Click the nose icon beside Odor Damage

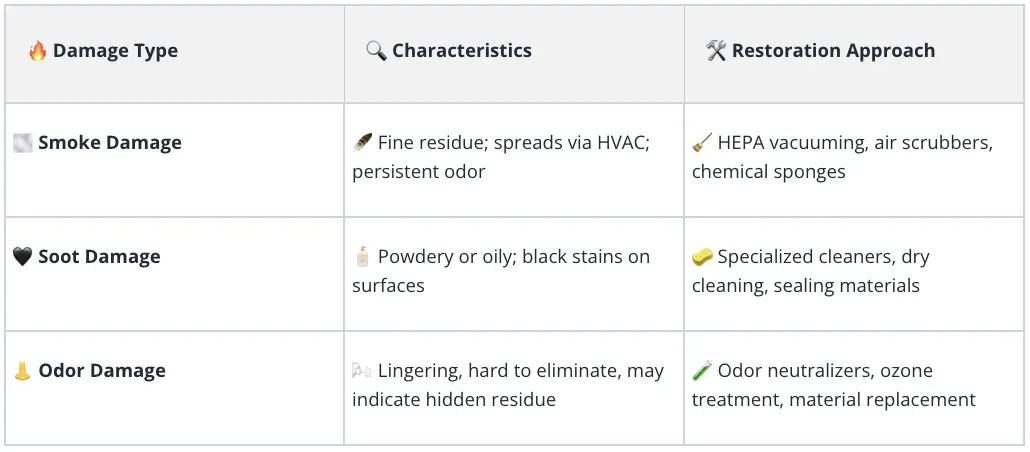point(22,371)
